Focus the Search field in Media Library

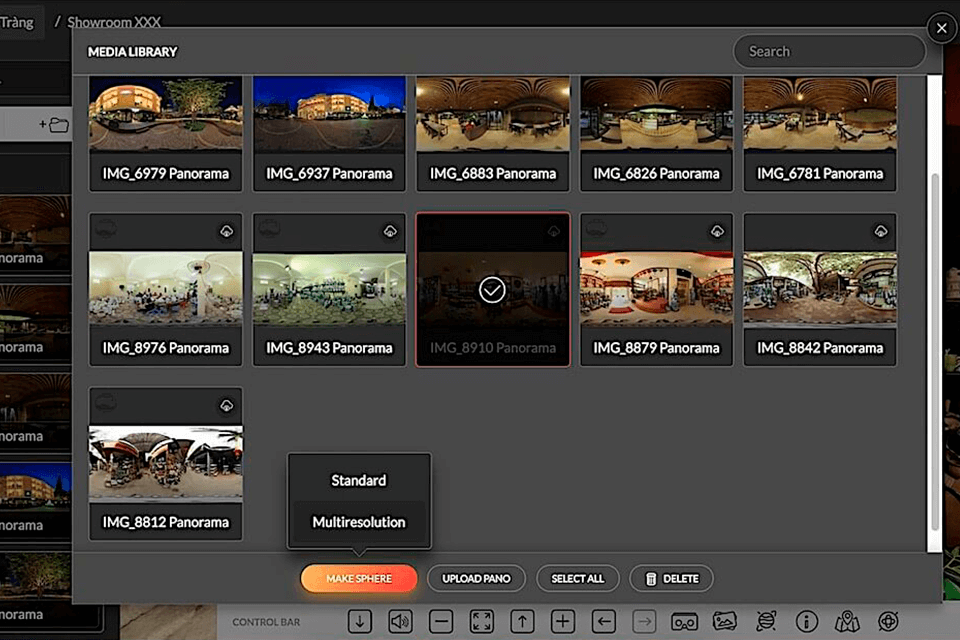829,51
